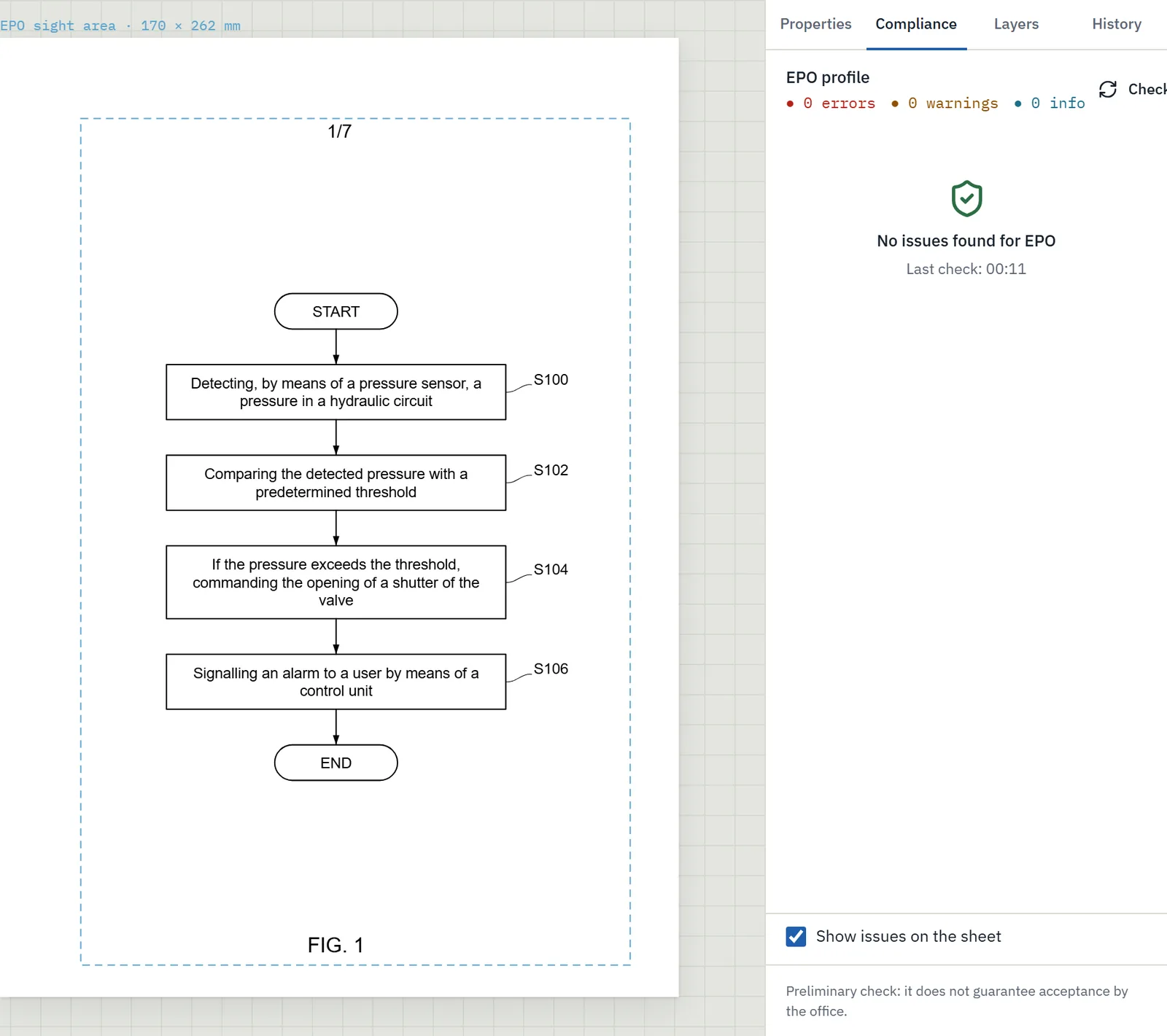The width and height of the screenshot is (1167, 1036).
Task: Select the Comparing detected pressure step box
Action: [x=336, y=483]
